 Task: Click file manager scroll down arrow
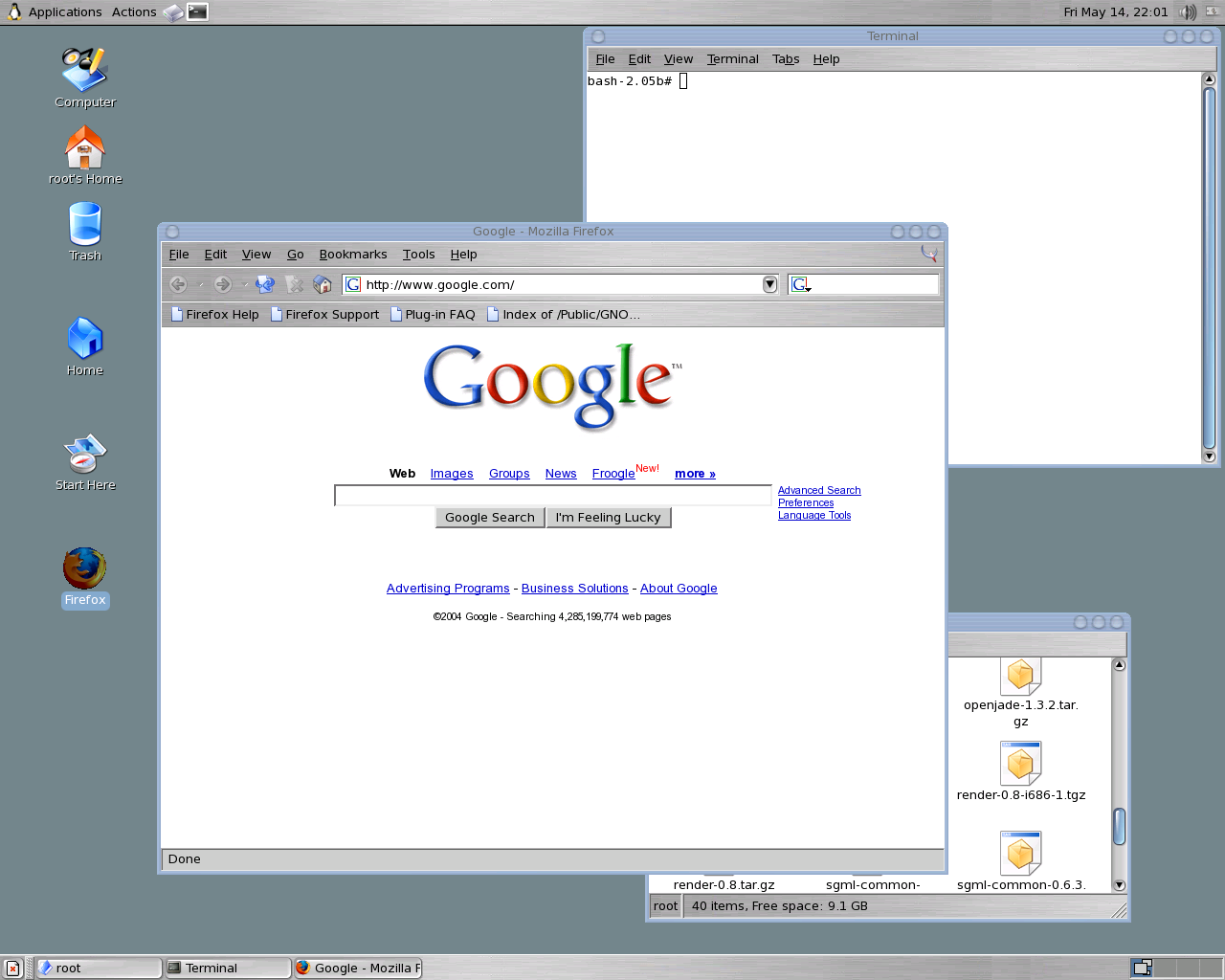[x=1120, y=885]
